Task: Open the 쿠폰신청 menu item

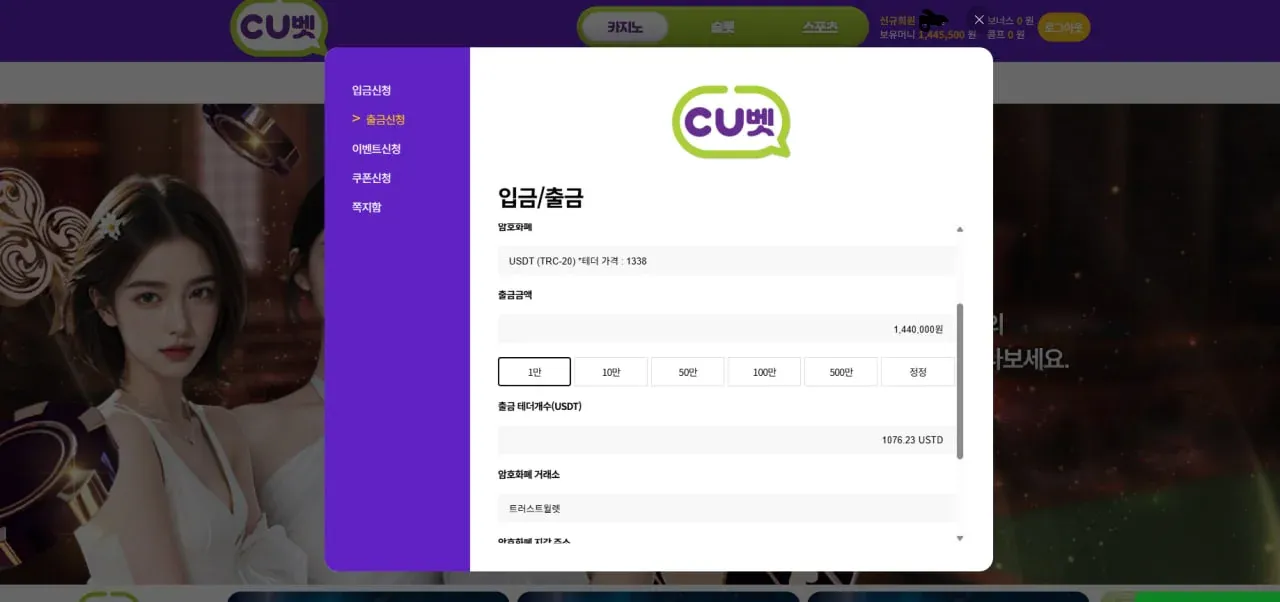Action: click(371, 178)
